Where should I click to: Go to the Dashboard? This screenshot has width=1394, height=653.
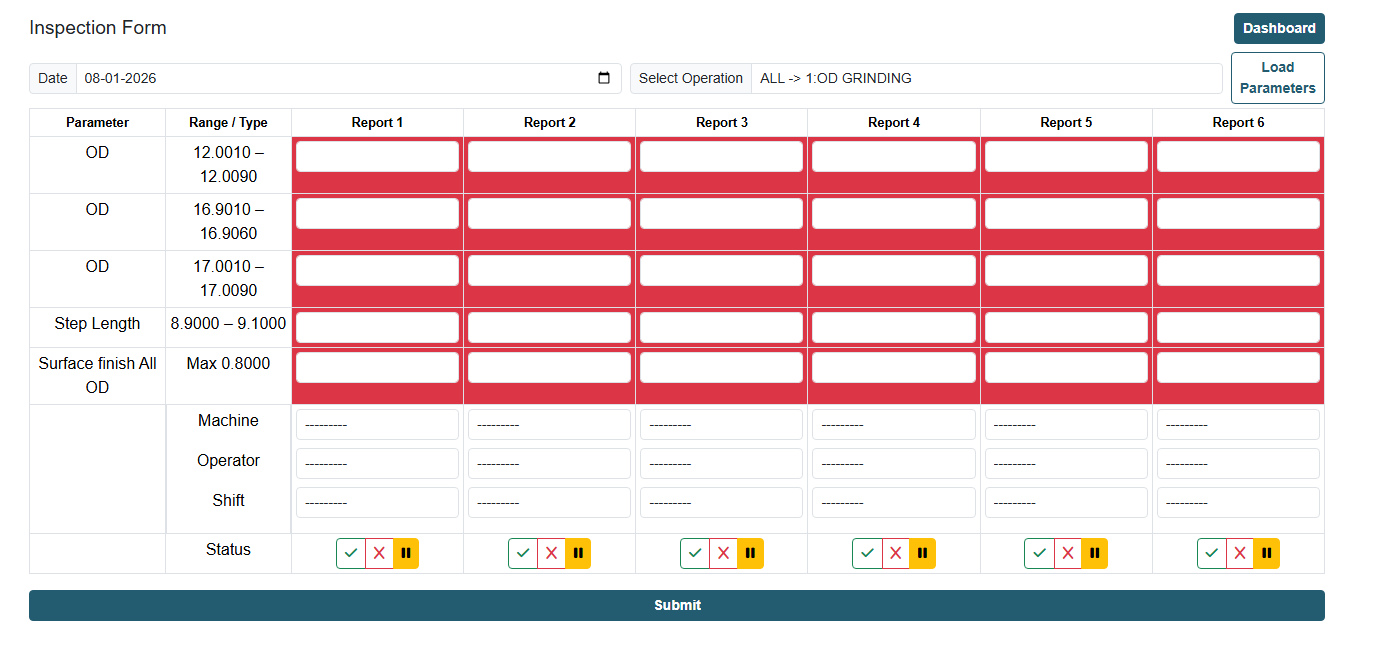tap(1278, 28)
